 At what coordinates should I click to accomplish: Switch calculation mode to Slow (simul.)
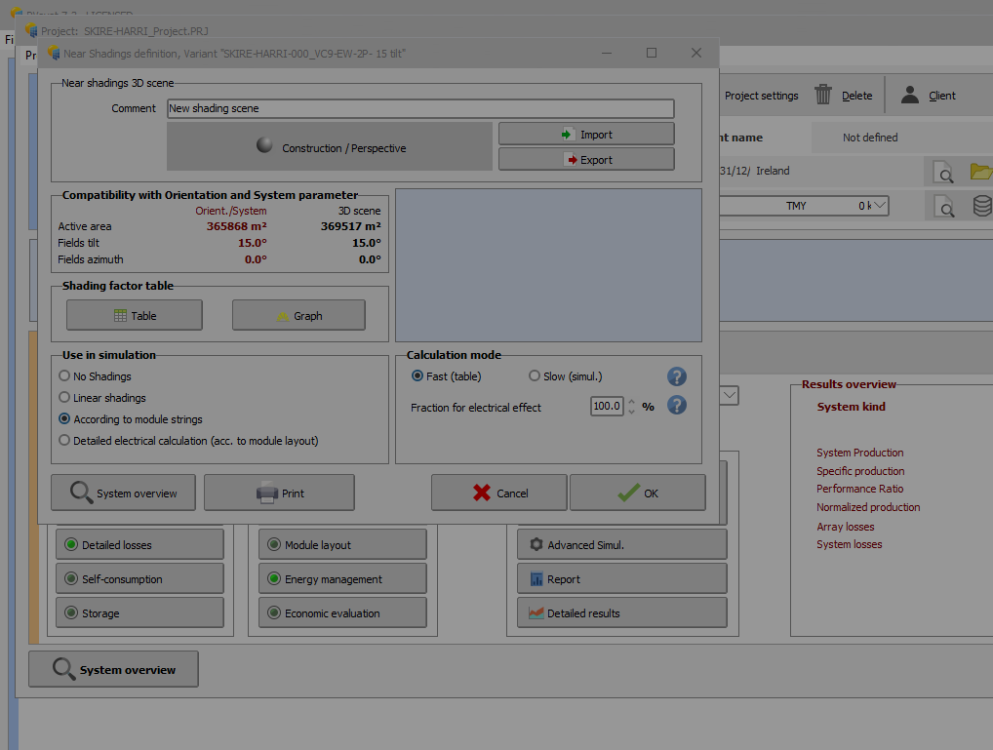(x=534, y=377)
